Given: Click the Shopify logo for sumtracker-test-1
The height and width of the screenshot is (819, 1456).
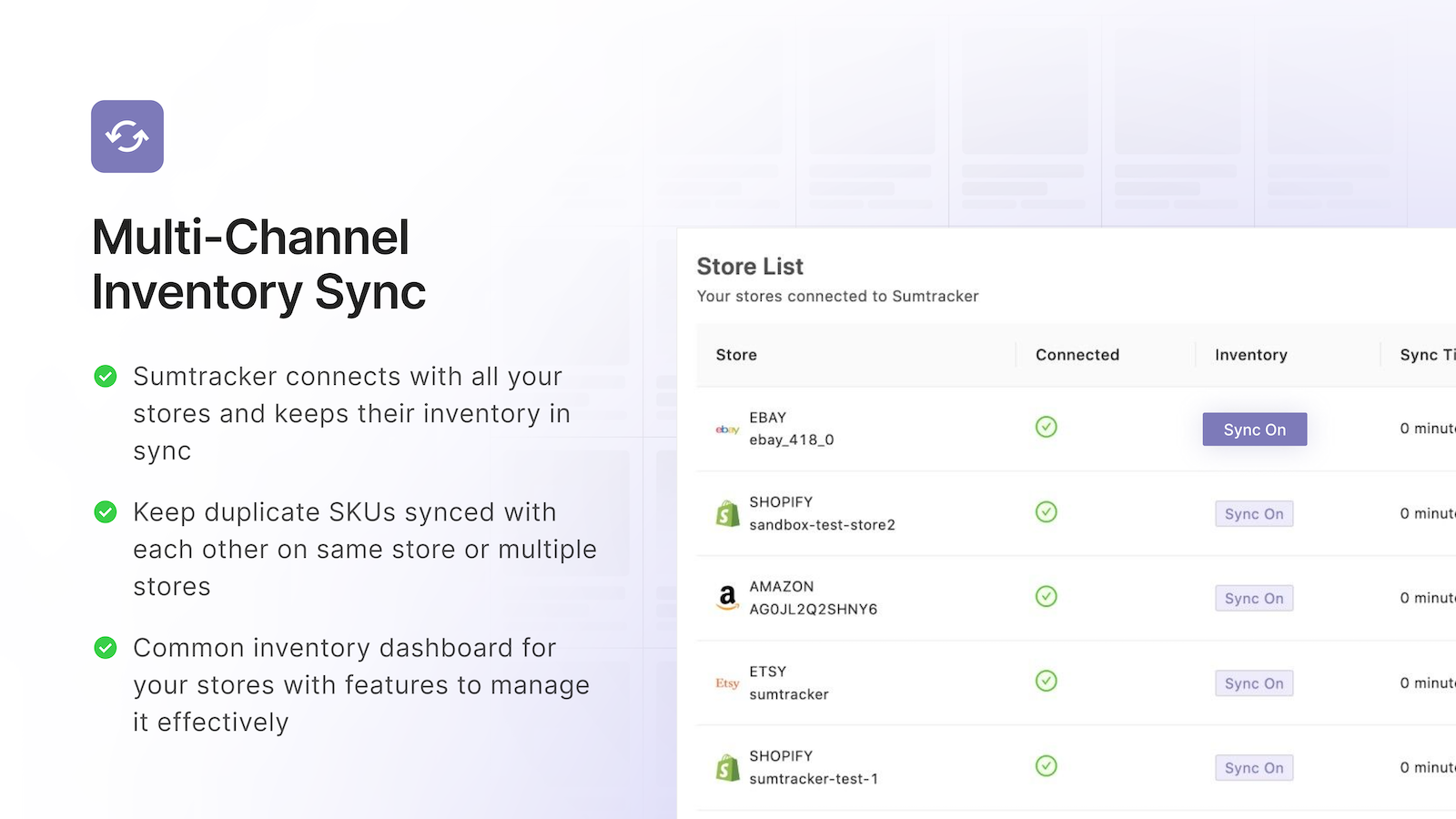Looking at the screenshot, I should (727, 768).
